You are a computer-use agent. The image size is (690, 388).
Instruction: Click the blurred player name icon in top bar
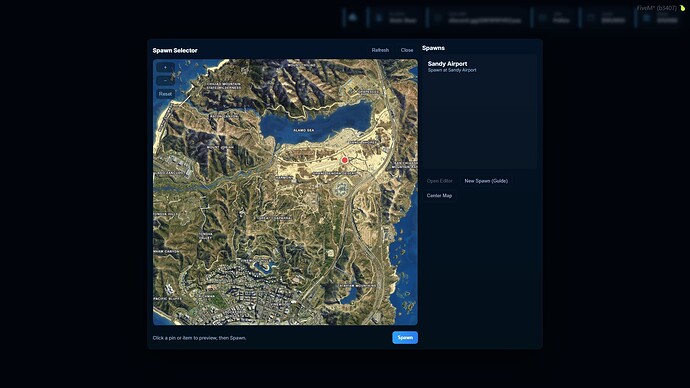tap(379, 18)
